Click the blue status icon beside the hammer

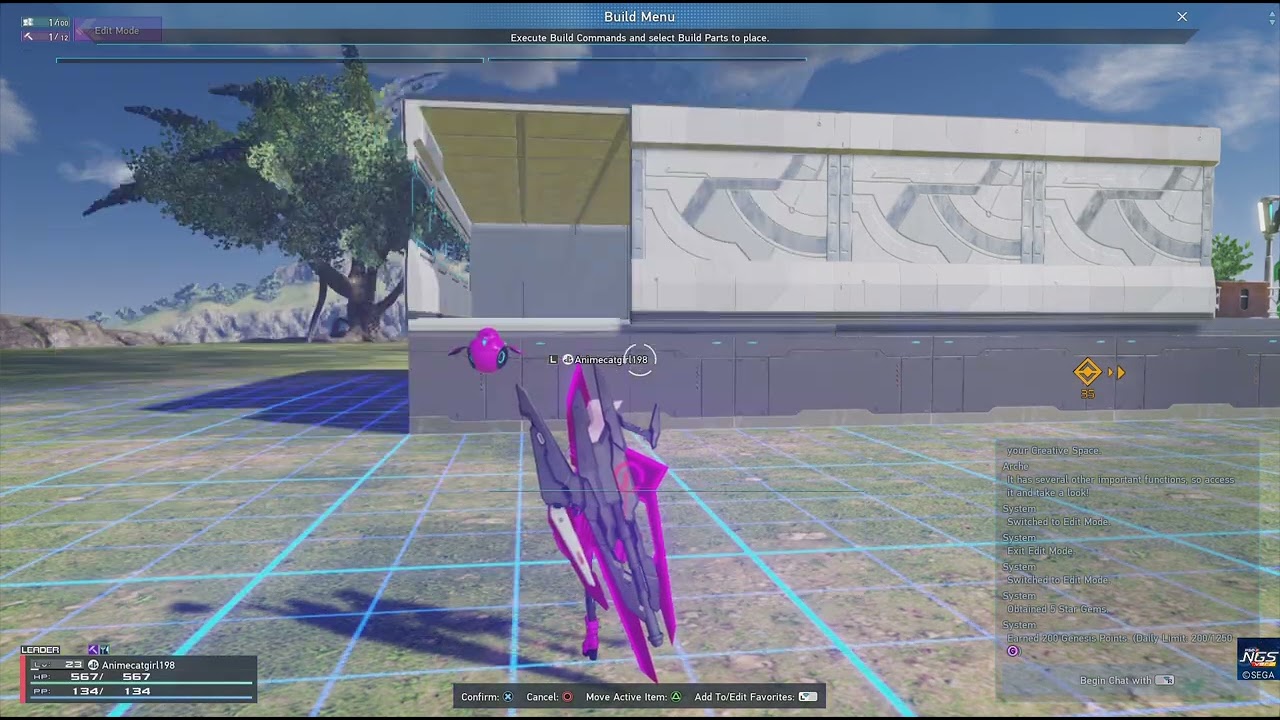(x=104, y=650)
